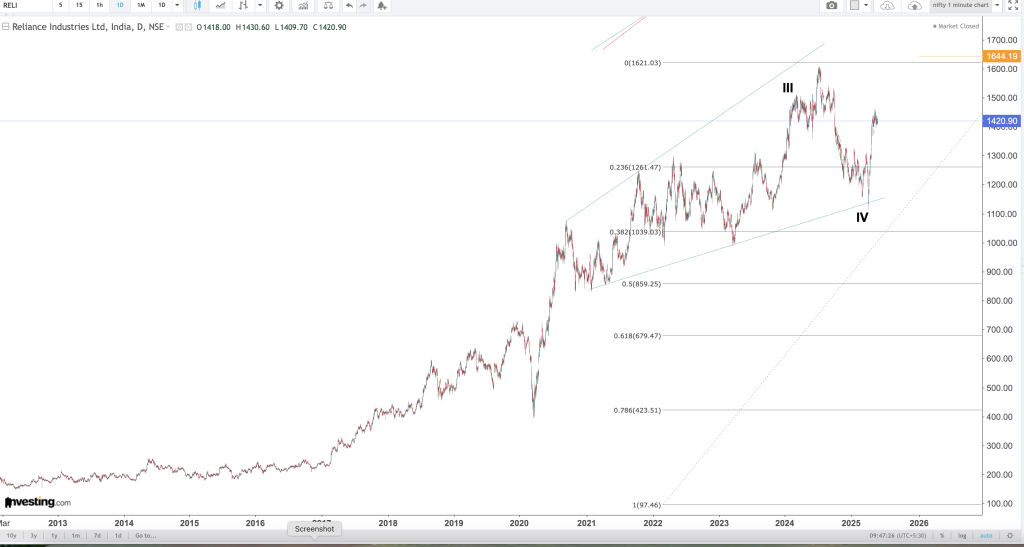Select the 15 minute interval
This screenshot has width=1024, height=547.
pos(79,5)
